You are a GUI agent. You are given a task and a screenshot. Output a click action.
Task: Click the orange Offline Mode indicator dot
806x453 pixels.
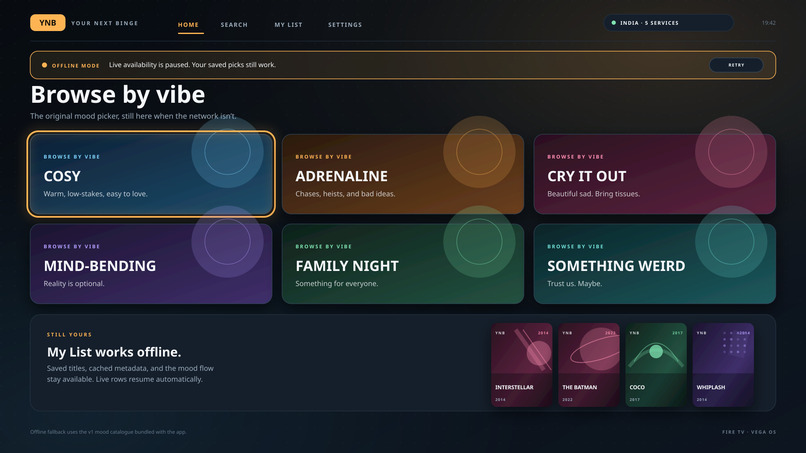(44, 65)
